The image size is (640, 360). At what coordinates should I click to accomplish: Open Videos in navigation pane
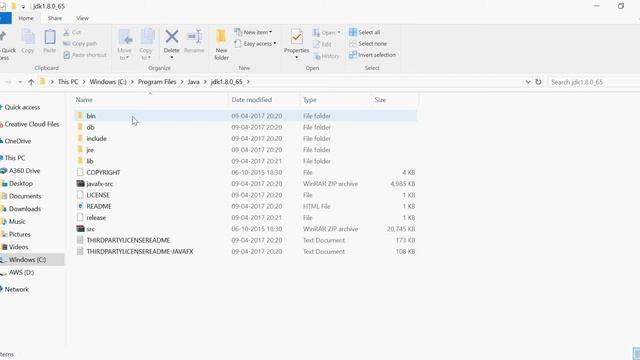click(x=18, y=247)
